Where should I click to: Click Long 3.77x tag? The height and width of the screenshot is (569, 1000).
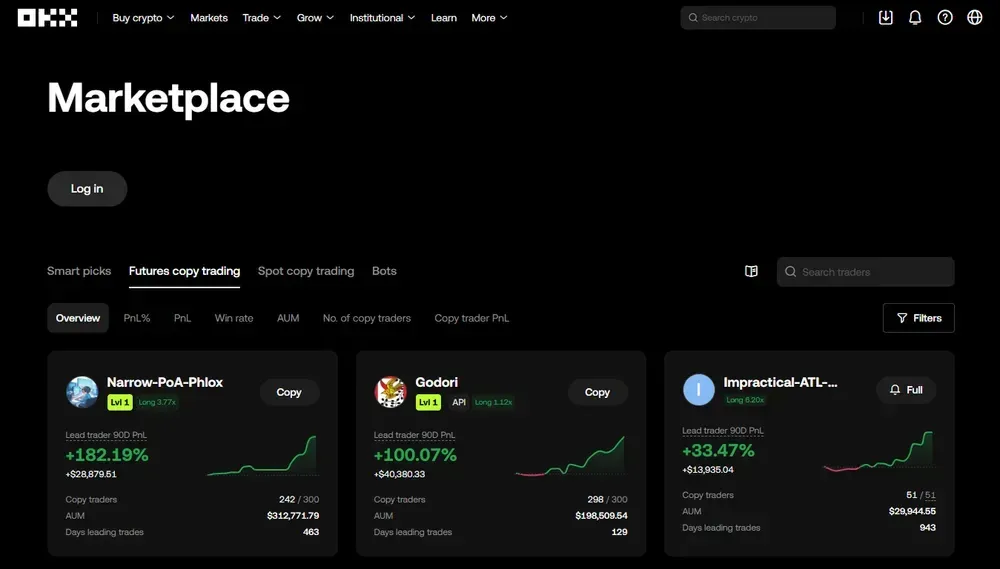(157, 402)
